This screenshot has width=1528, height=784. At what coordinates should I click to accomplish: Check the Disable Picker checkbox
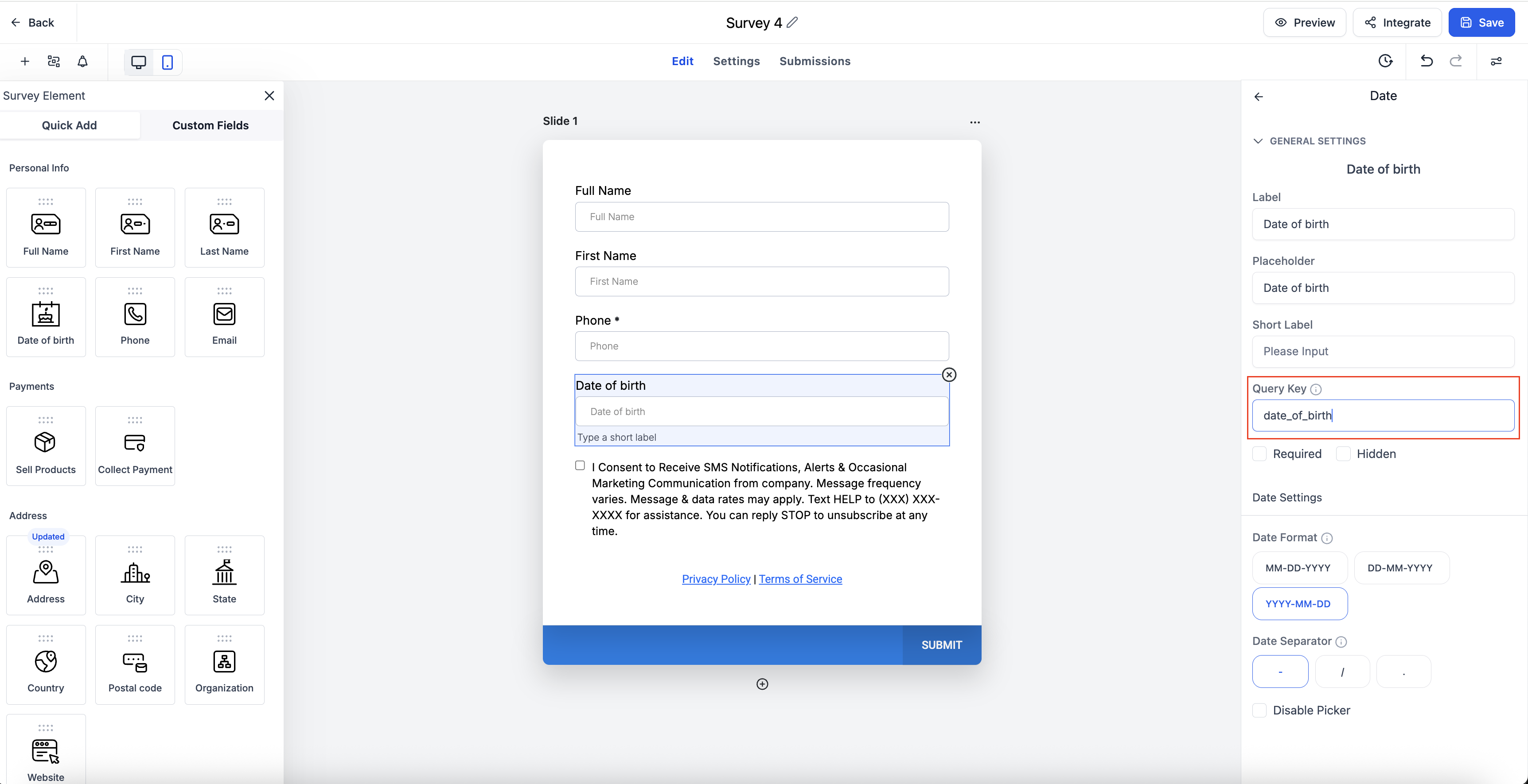(1259, 710)
